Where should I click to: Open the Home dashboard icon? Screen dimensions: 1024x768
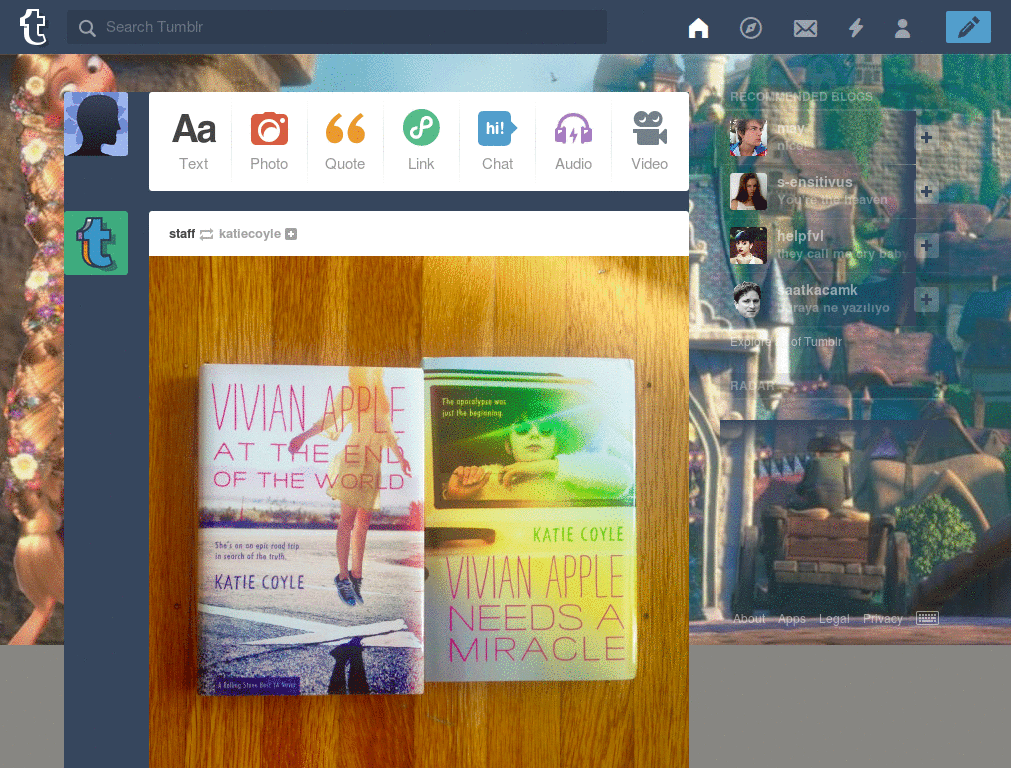tap(698, 28)
